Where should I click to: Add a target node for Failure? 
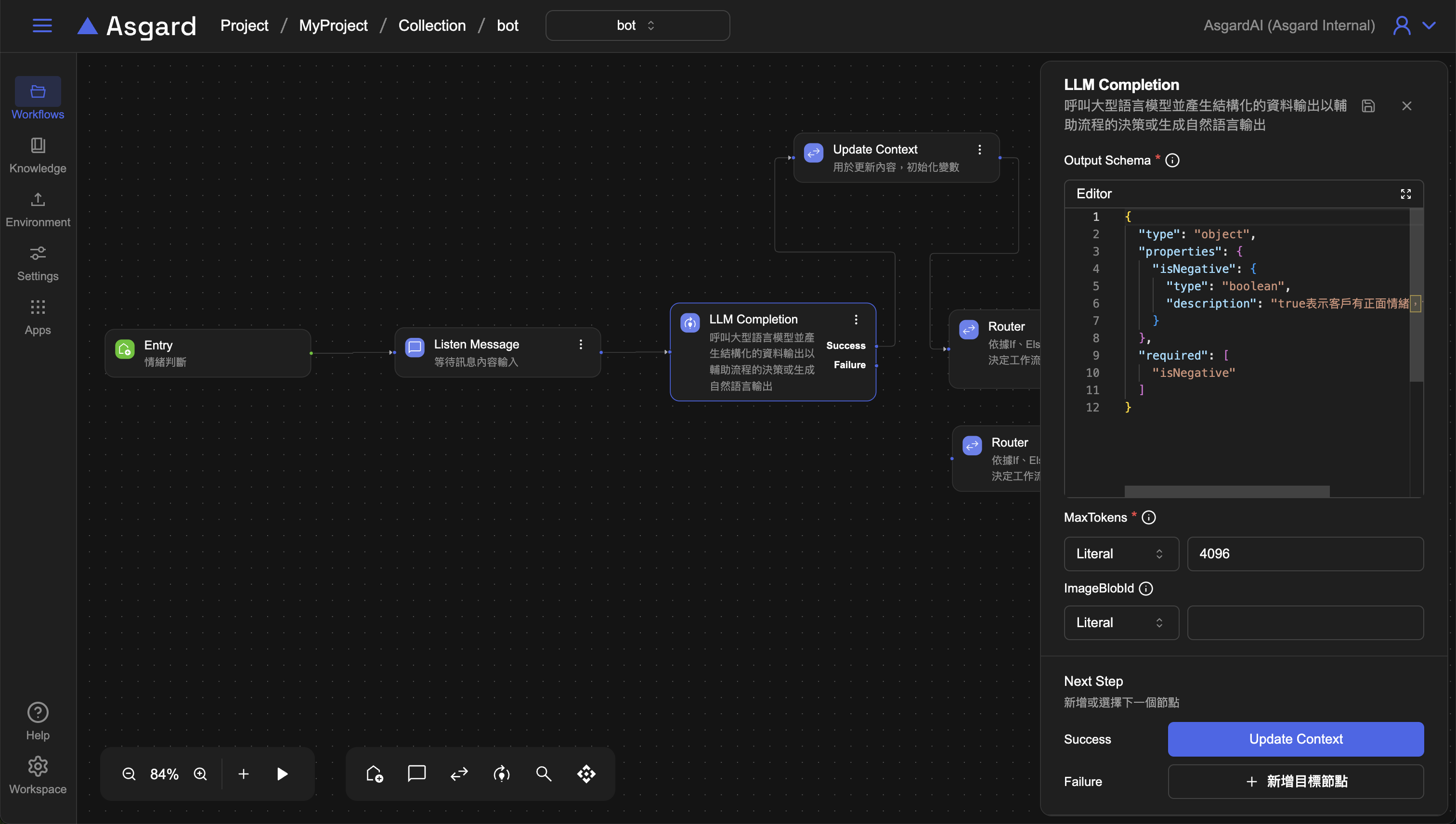(x=1295, y=782)
